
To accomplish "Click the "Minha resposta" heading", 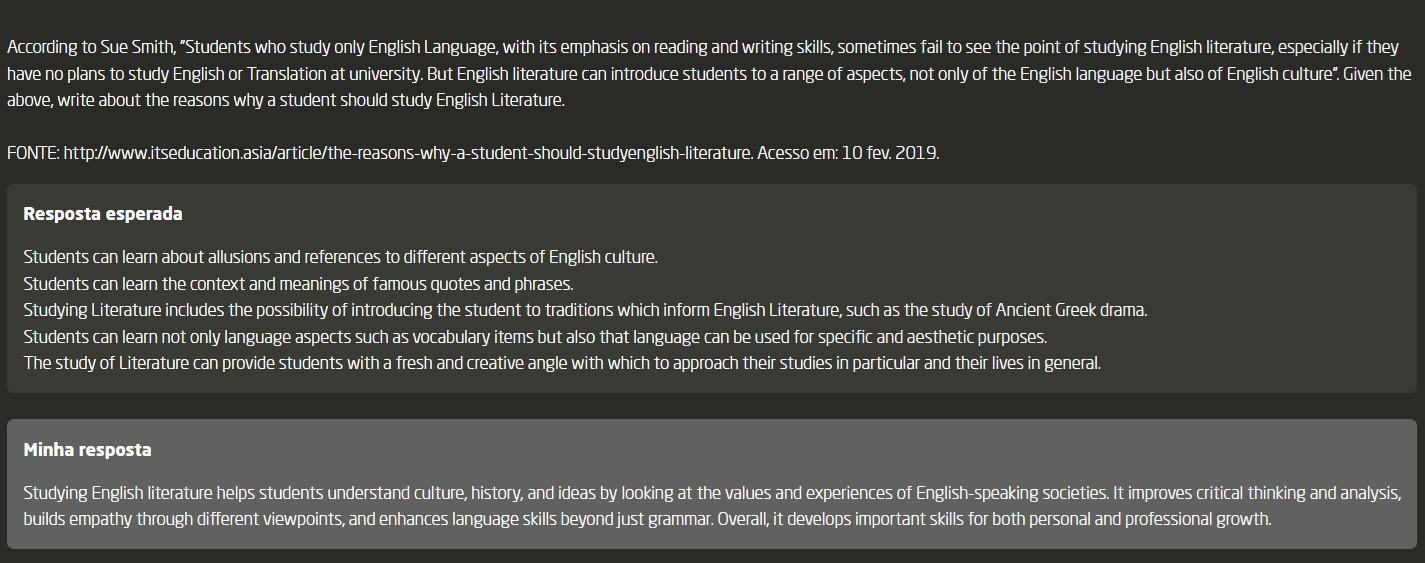I will (87, 450).
